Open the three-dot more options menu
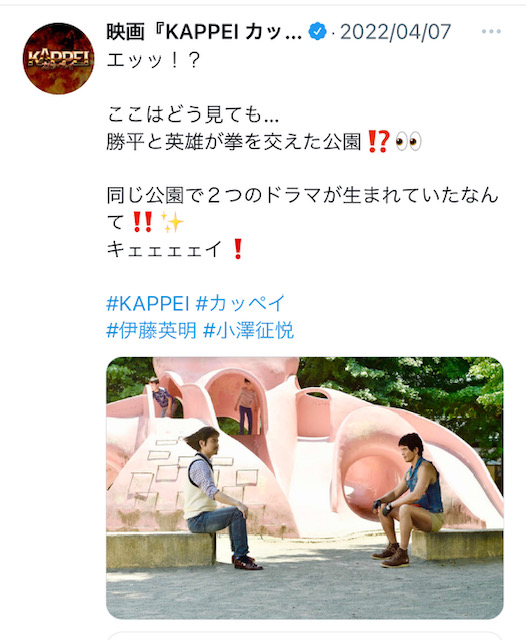526x640 pixels. [x=491, y=31]
